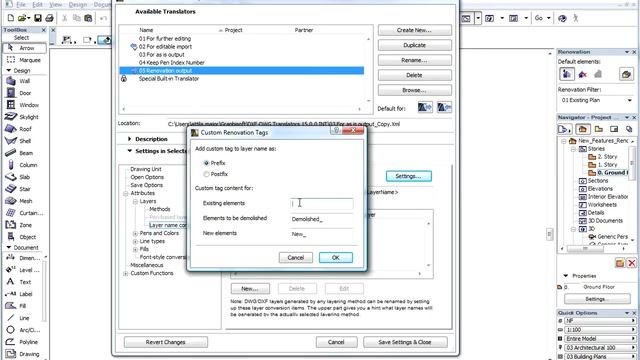Cancel the Custom Renovation Tags dialog

coord(296,258)
